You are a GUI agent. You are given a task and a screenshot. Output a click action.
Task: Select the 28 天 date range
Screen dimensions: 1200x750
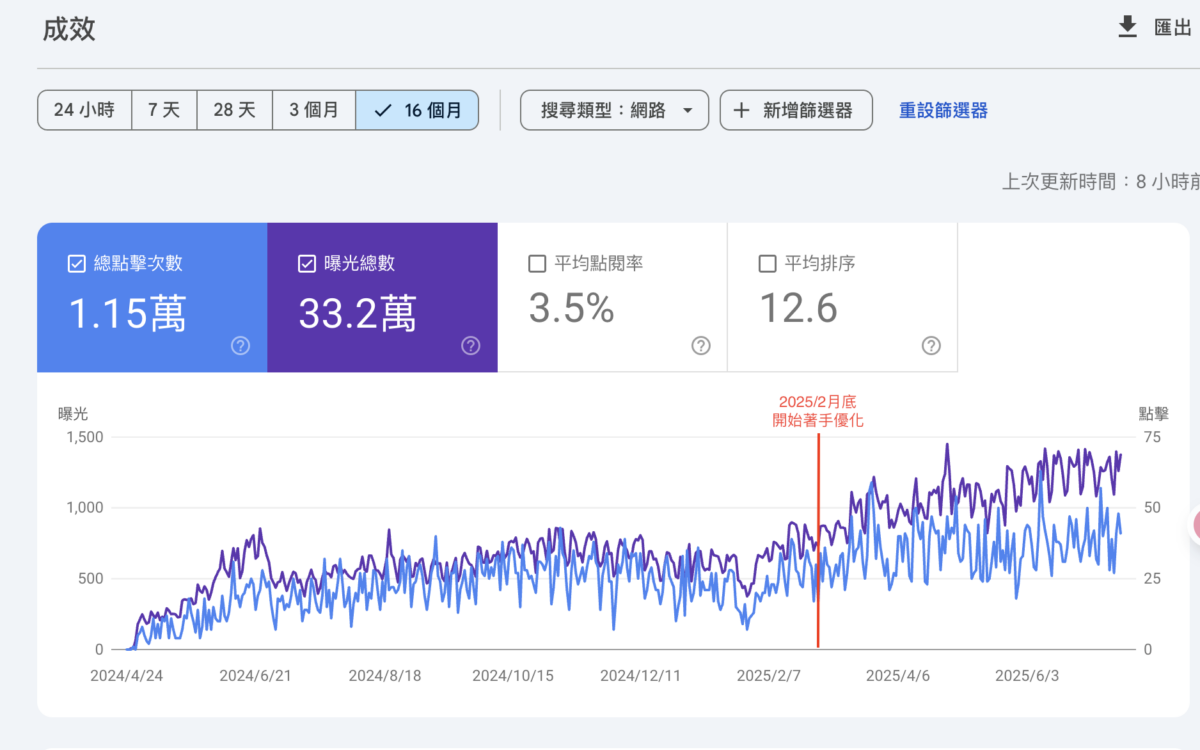click(234, 110)
